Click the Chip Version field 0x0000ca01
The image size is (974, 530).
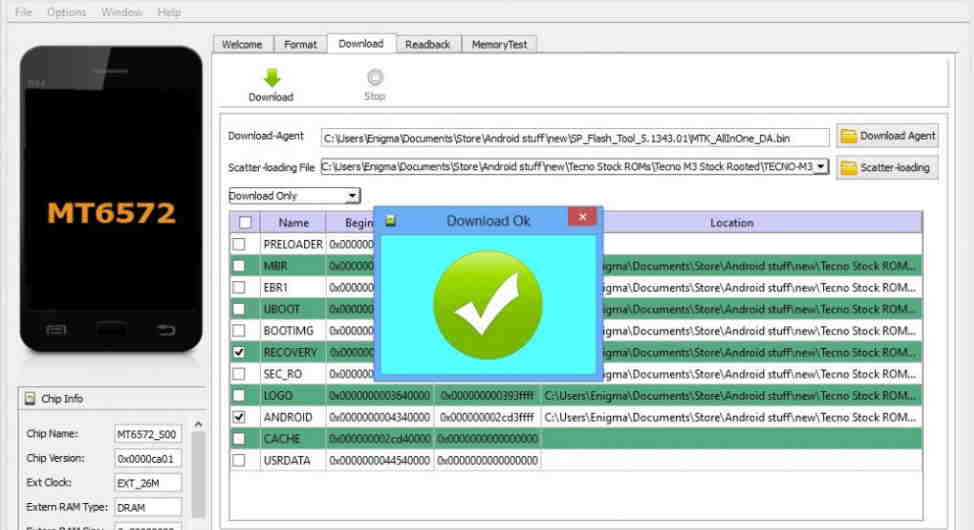click(x=148, y=459)
